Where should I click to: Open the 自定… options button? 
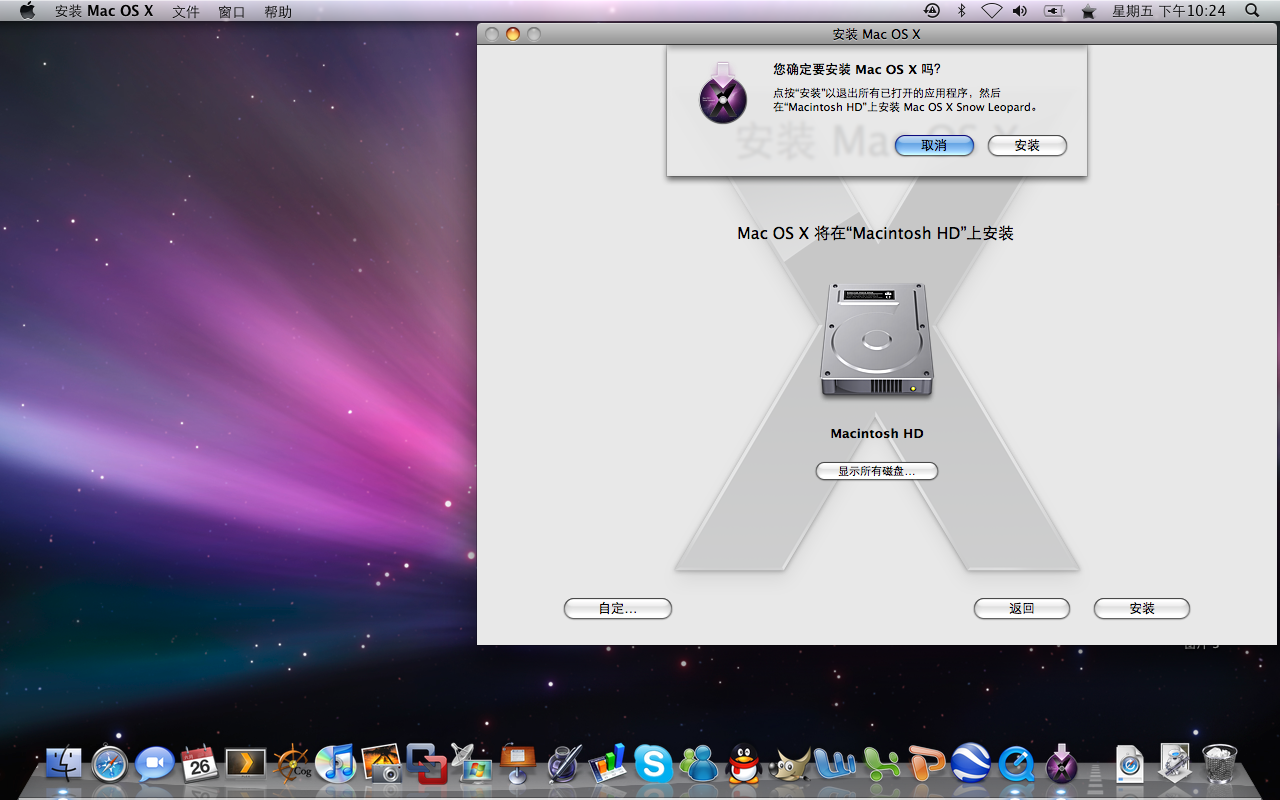click(618, 608)
